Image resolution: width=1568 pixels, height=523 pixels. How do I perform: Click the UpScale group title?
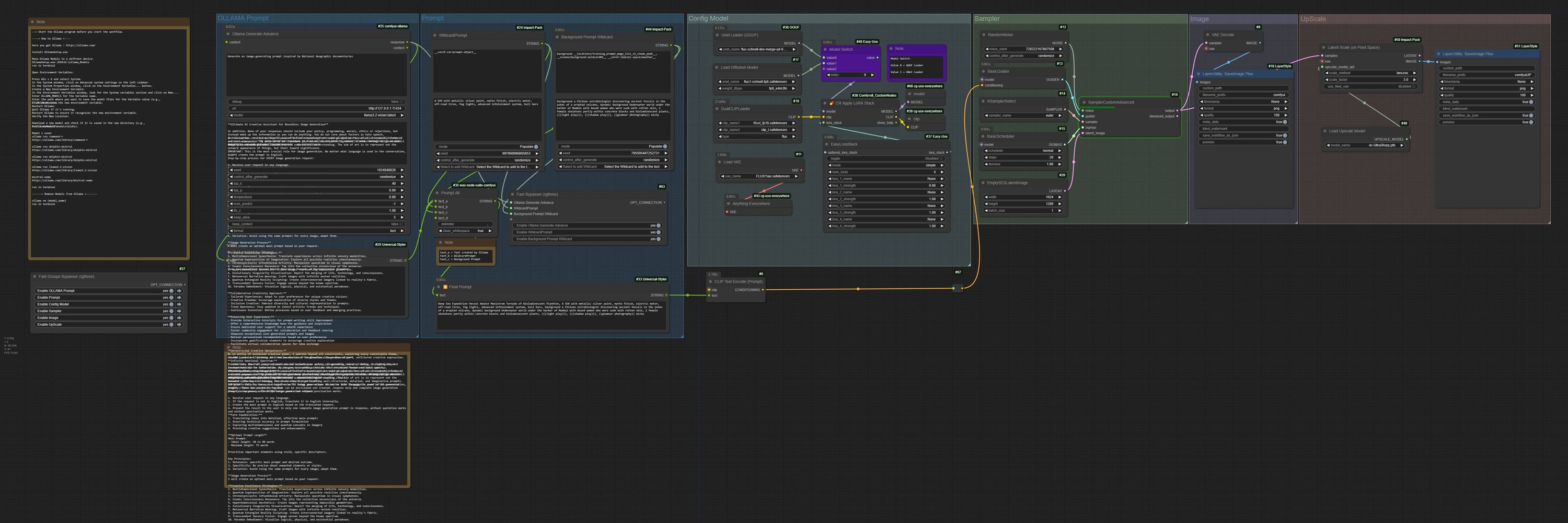click(1313, 19)
